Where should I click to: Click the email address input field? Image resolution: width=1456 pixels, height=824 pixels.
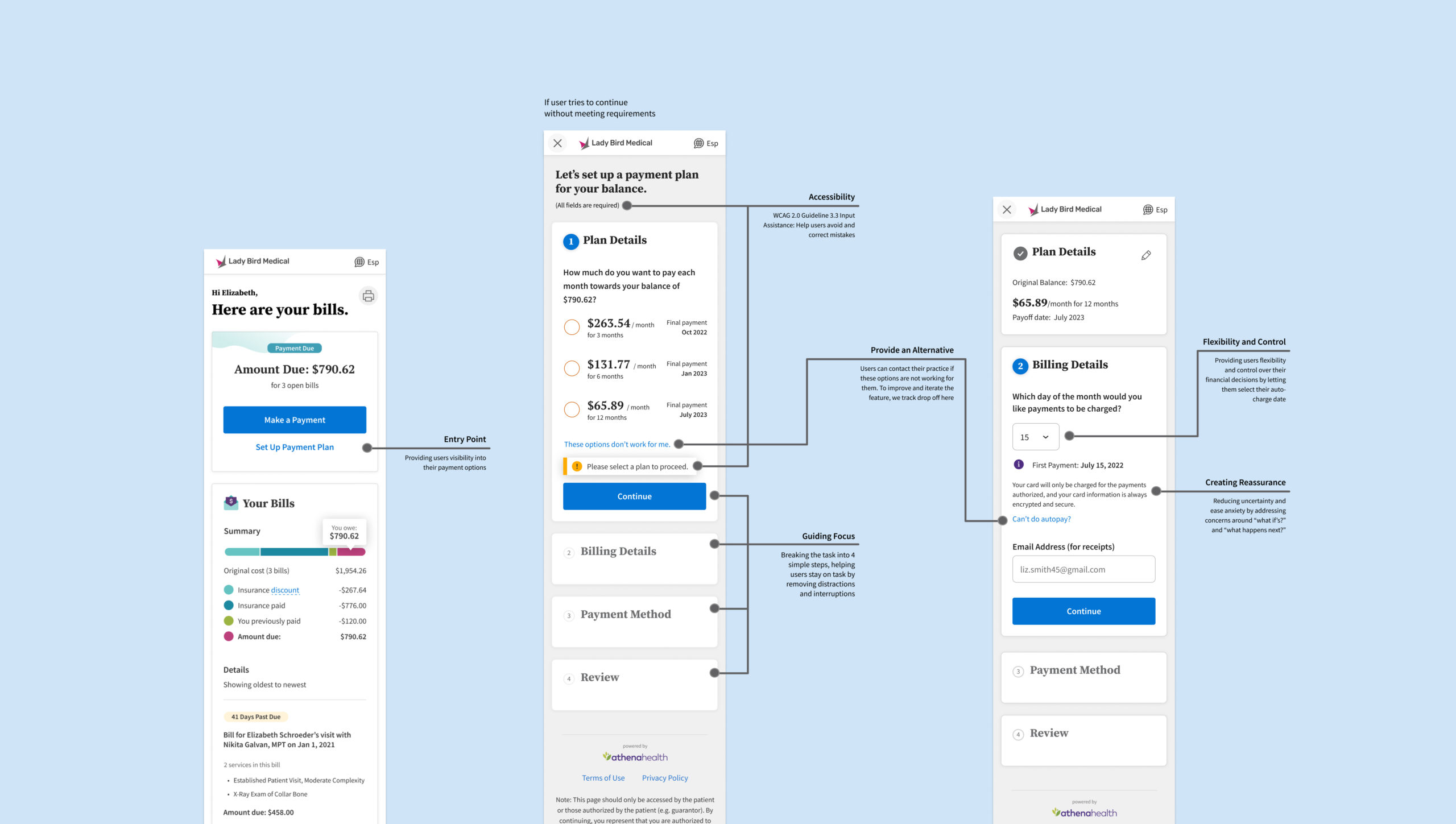[1083, 569]
